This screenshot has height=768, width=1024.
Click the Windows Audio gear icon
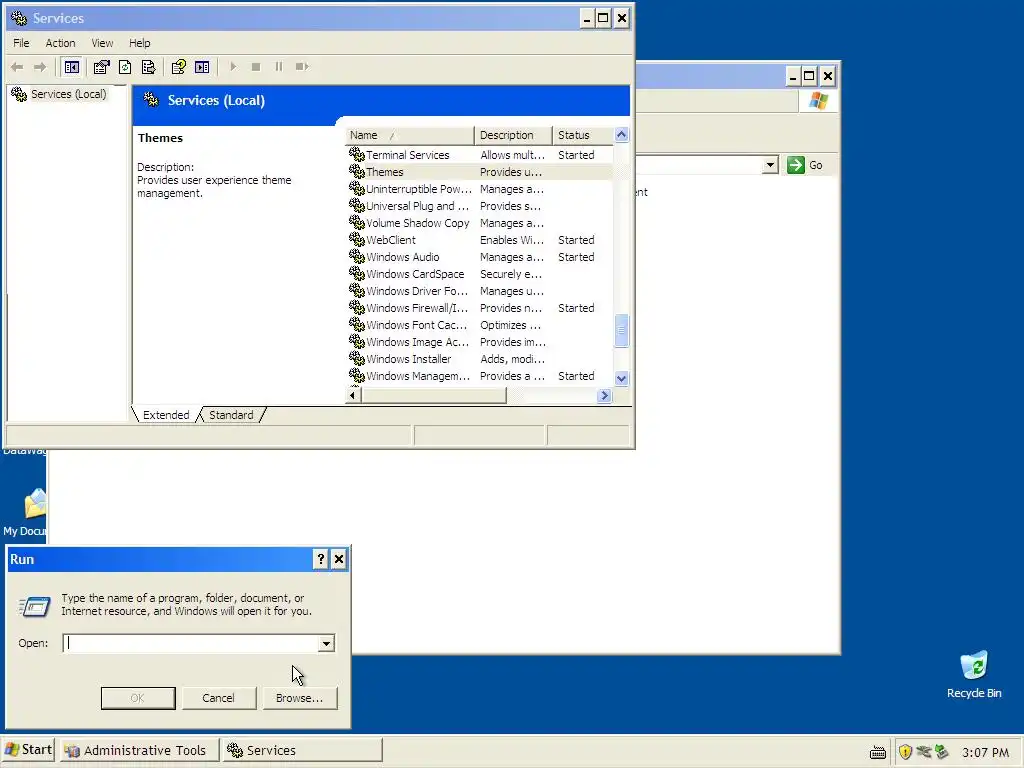357,256
